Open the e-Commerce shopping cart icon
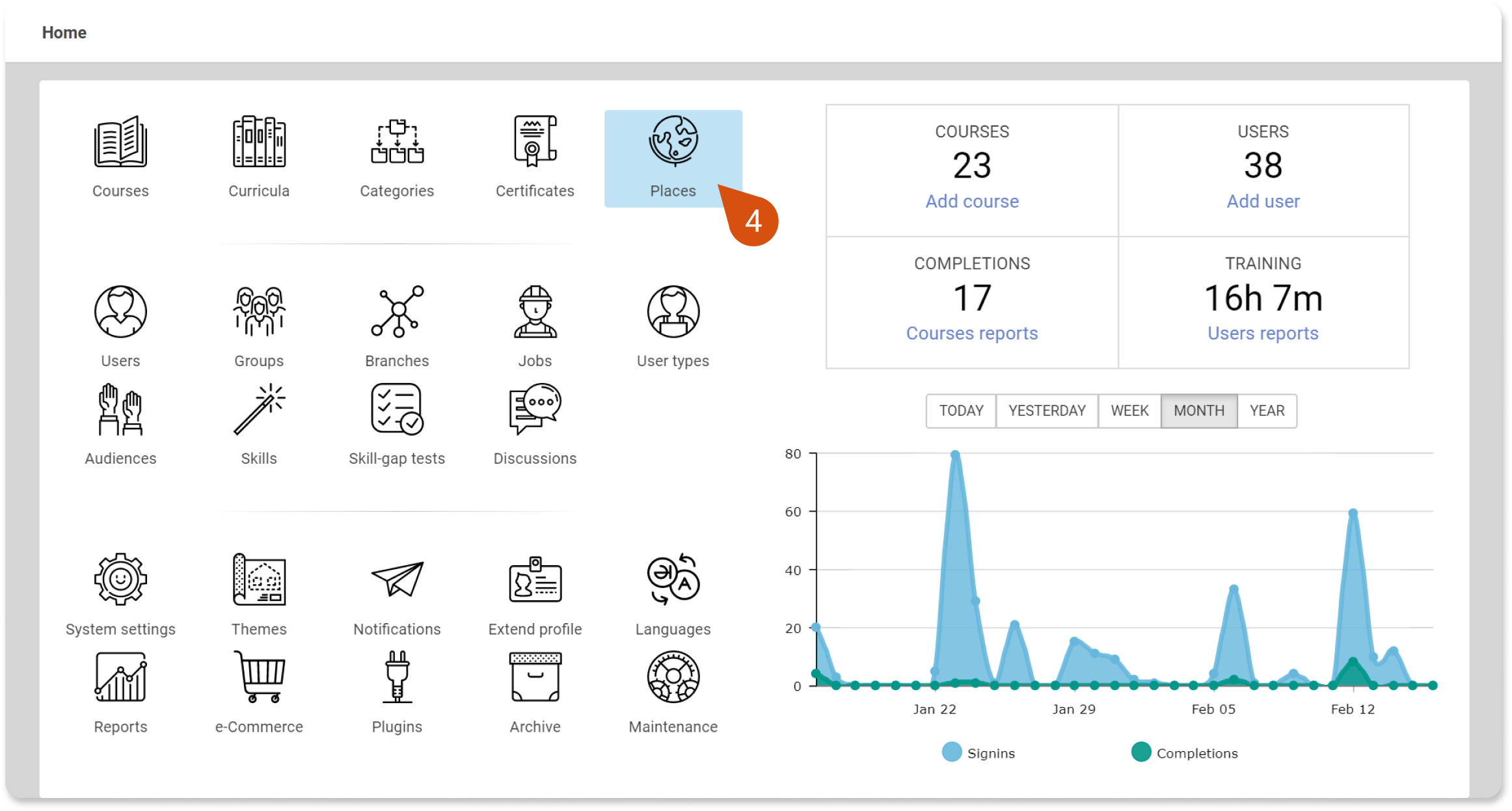 tap(259, 677)
